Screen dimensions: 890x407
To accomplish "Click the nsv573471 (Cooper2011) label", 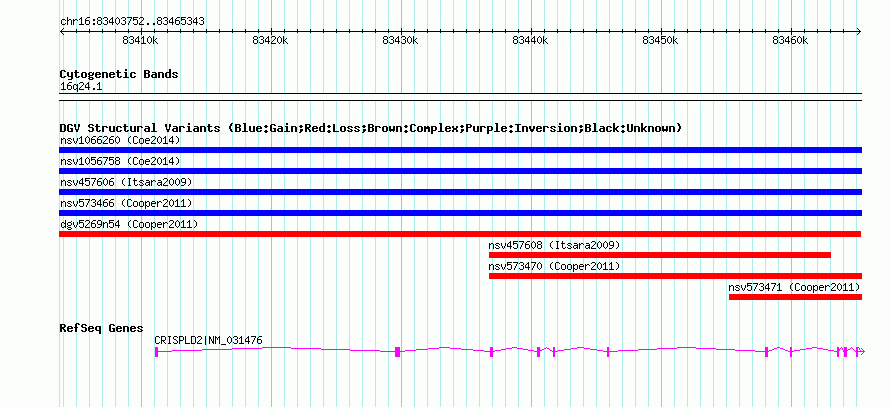I will pyautogui.click(x=795, y=287).
